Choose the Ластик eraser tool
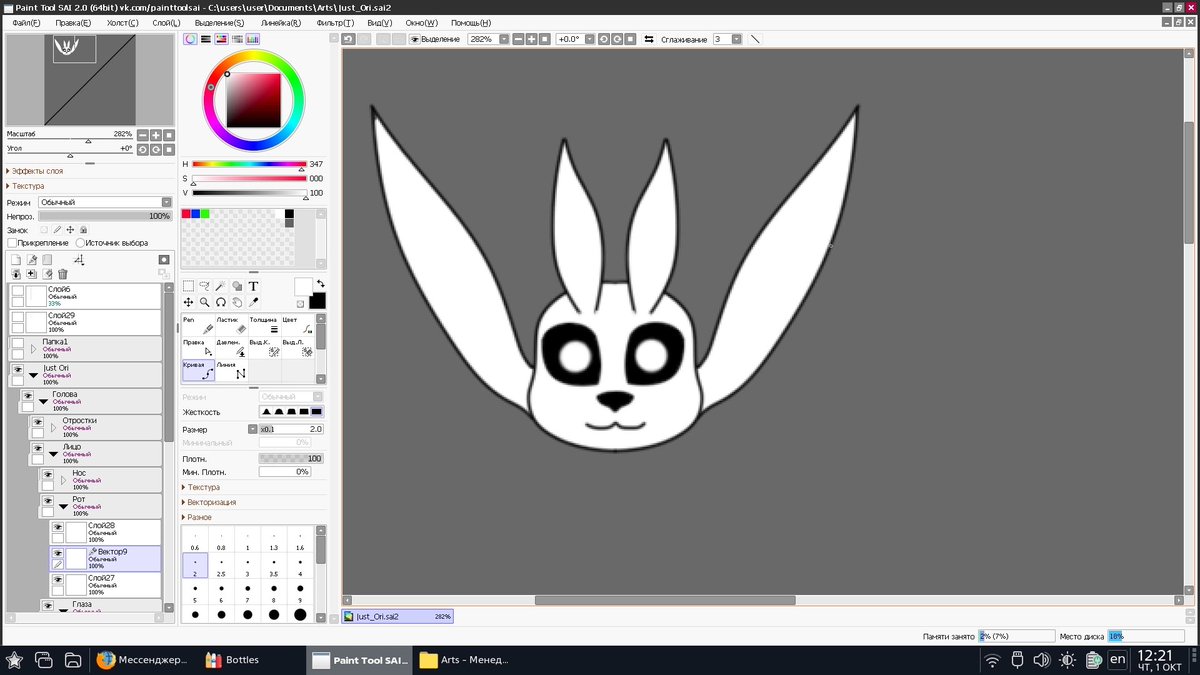Viewport: 1200px width, 675px height. (x=231, y=325)
